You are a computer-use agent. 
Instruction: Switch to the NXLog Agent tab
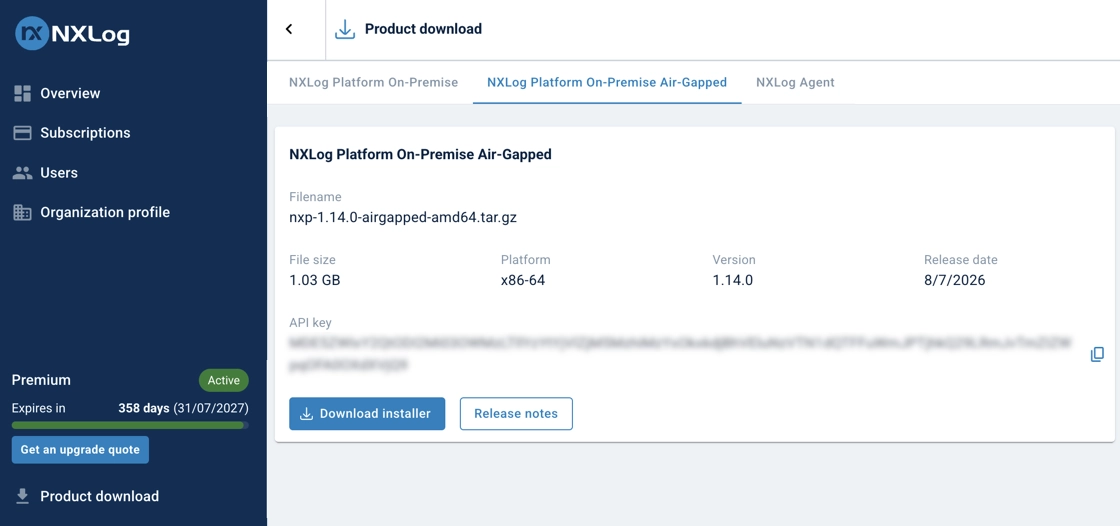pos(795,82)
